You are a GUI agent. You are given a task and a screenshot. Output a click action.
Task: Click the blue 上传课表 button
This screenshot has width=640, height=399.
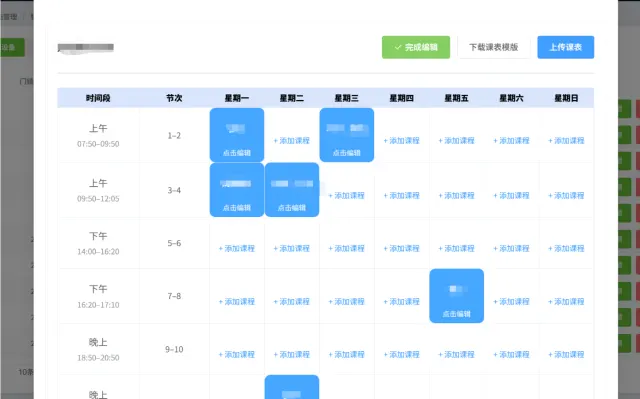(565, 47)
